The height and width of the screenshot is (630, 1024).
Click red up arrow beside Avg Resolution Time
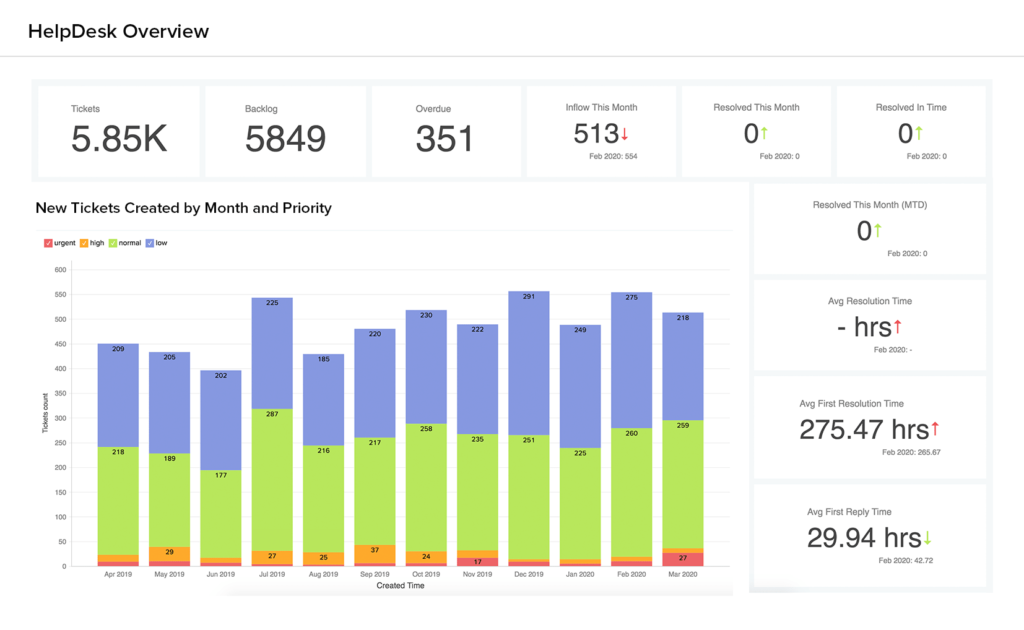click(897, 326)
